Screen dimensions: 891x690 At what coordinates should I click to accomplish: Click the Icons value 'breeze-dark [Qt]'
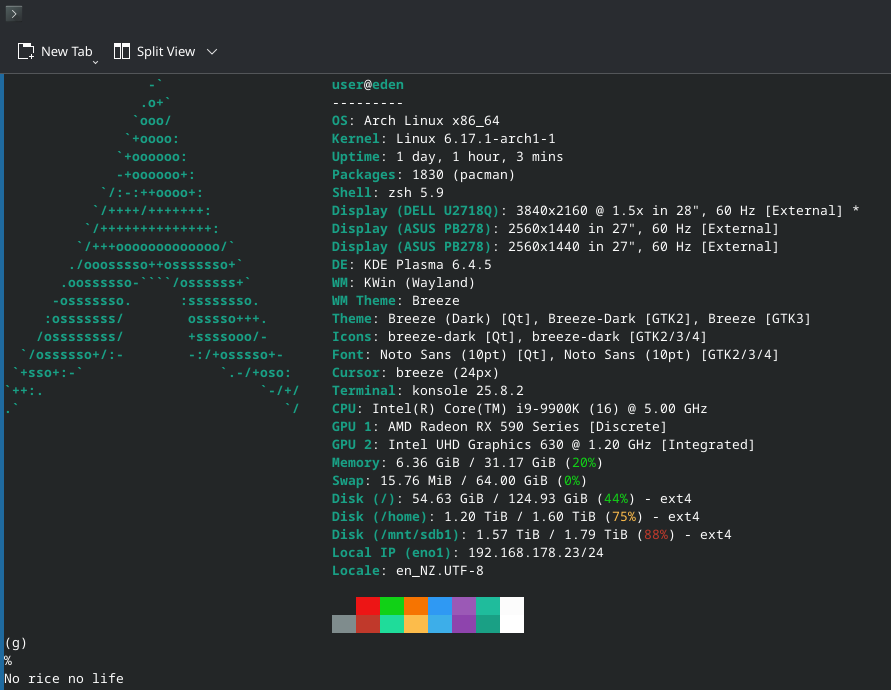tap(451, 337)
